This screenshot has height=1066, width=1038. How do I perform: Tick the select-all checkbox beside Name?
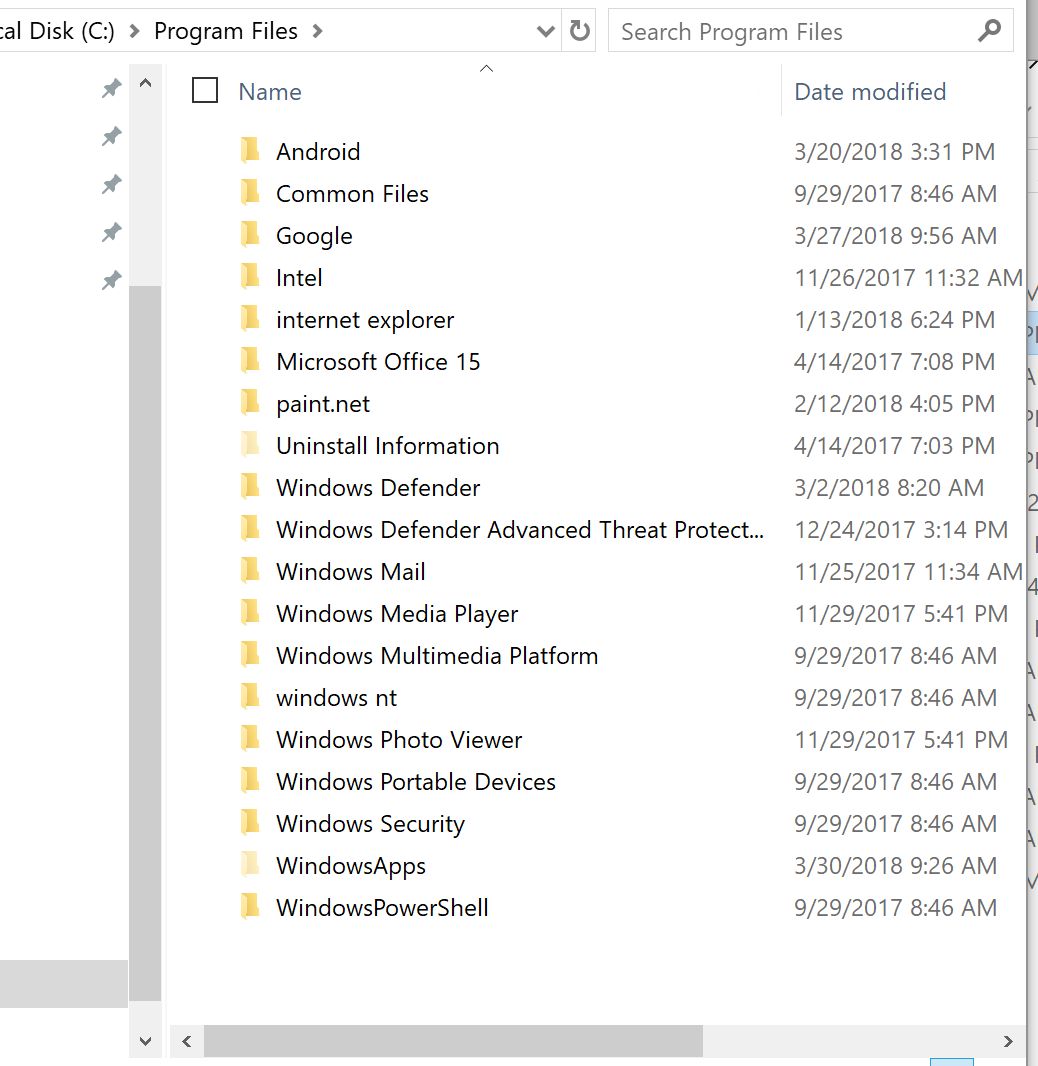(x=205, y=90)
